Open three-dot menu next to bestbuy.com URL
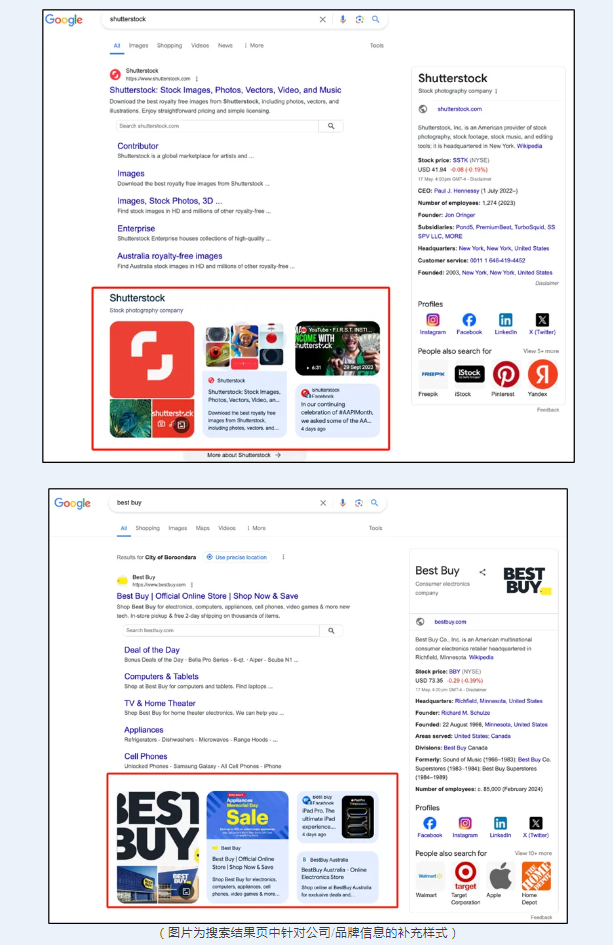 pos(192,585)
